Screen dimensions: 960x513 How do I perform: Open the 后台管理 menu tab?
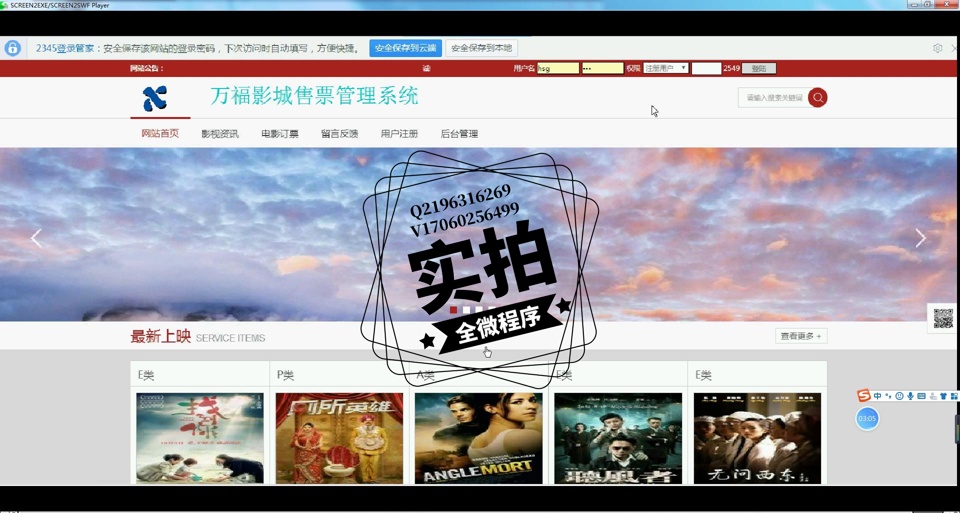(459, 133)
